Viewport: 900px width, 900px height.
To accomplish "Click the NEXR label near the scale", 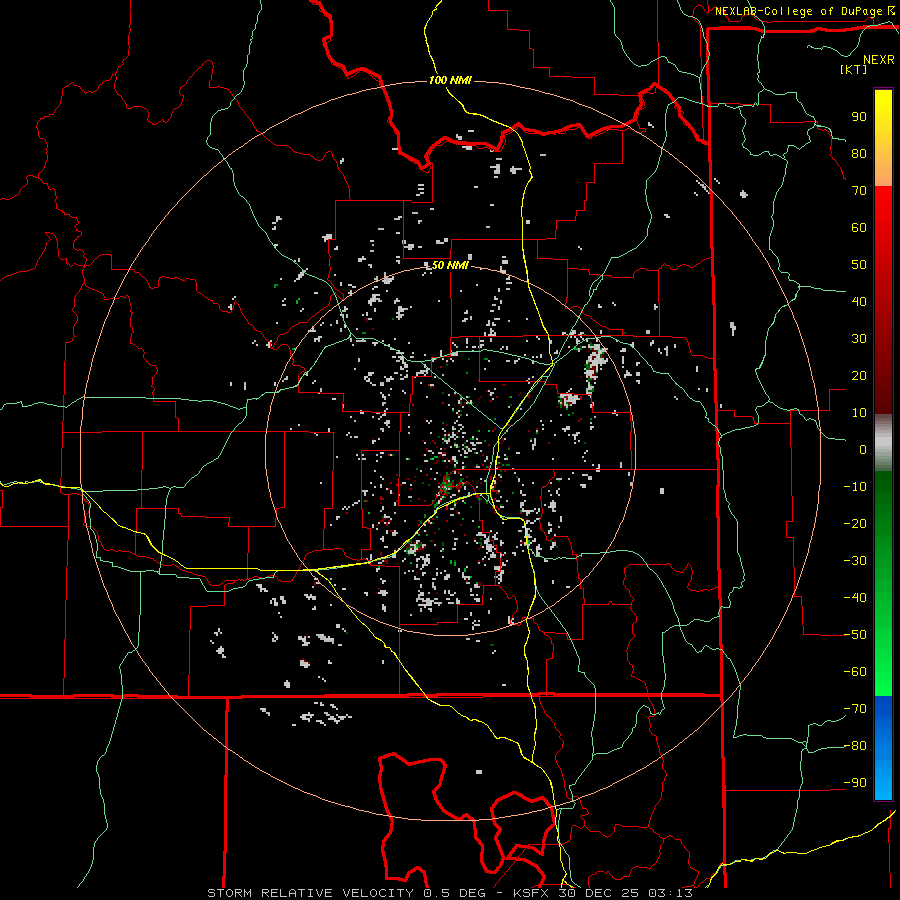I will coord(878,60).
